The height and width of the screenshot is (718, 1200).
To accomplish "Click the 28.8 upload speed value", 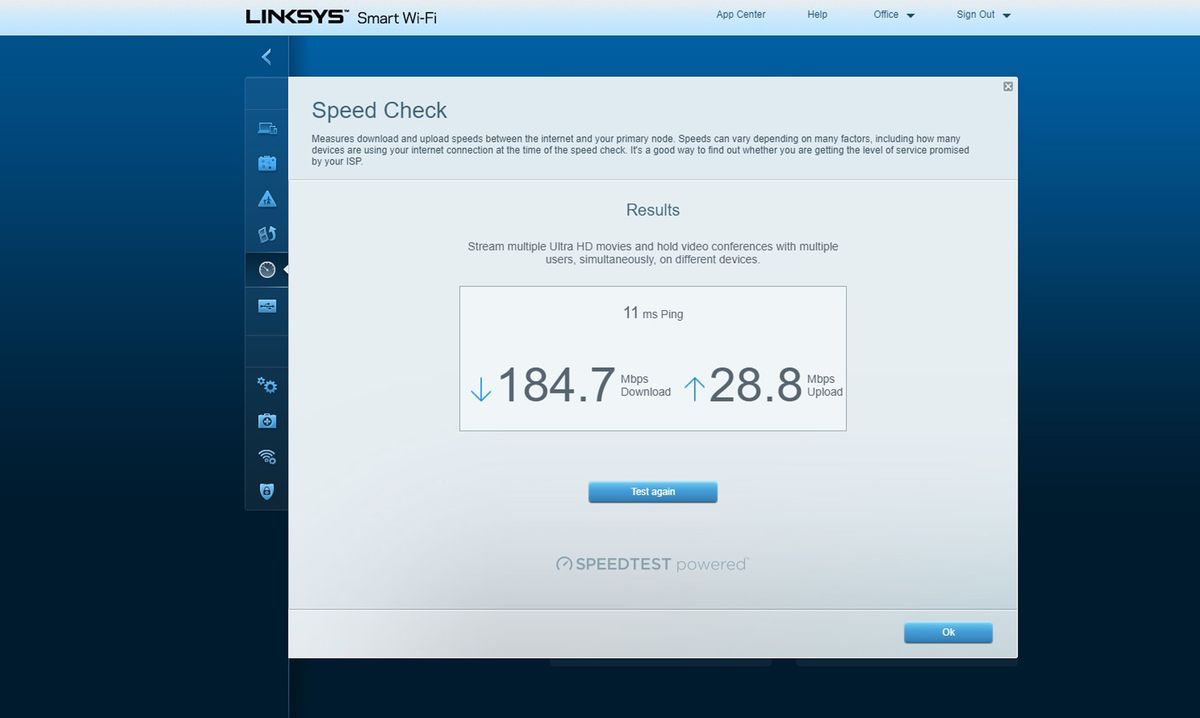I will 755,385.
